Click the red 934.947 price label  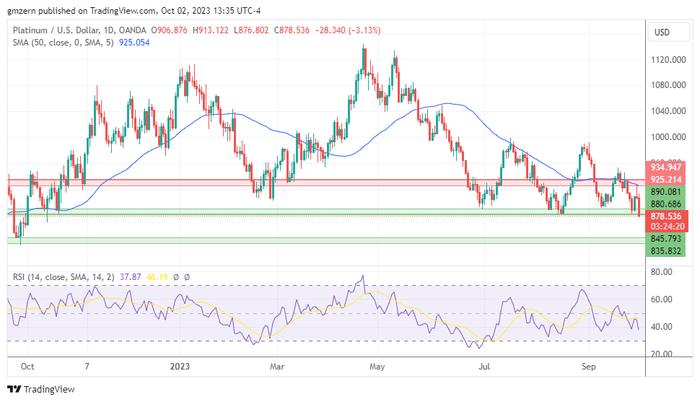[666, 167]
